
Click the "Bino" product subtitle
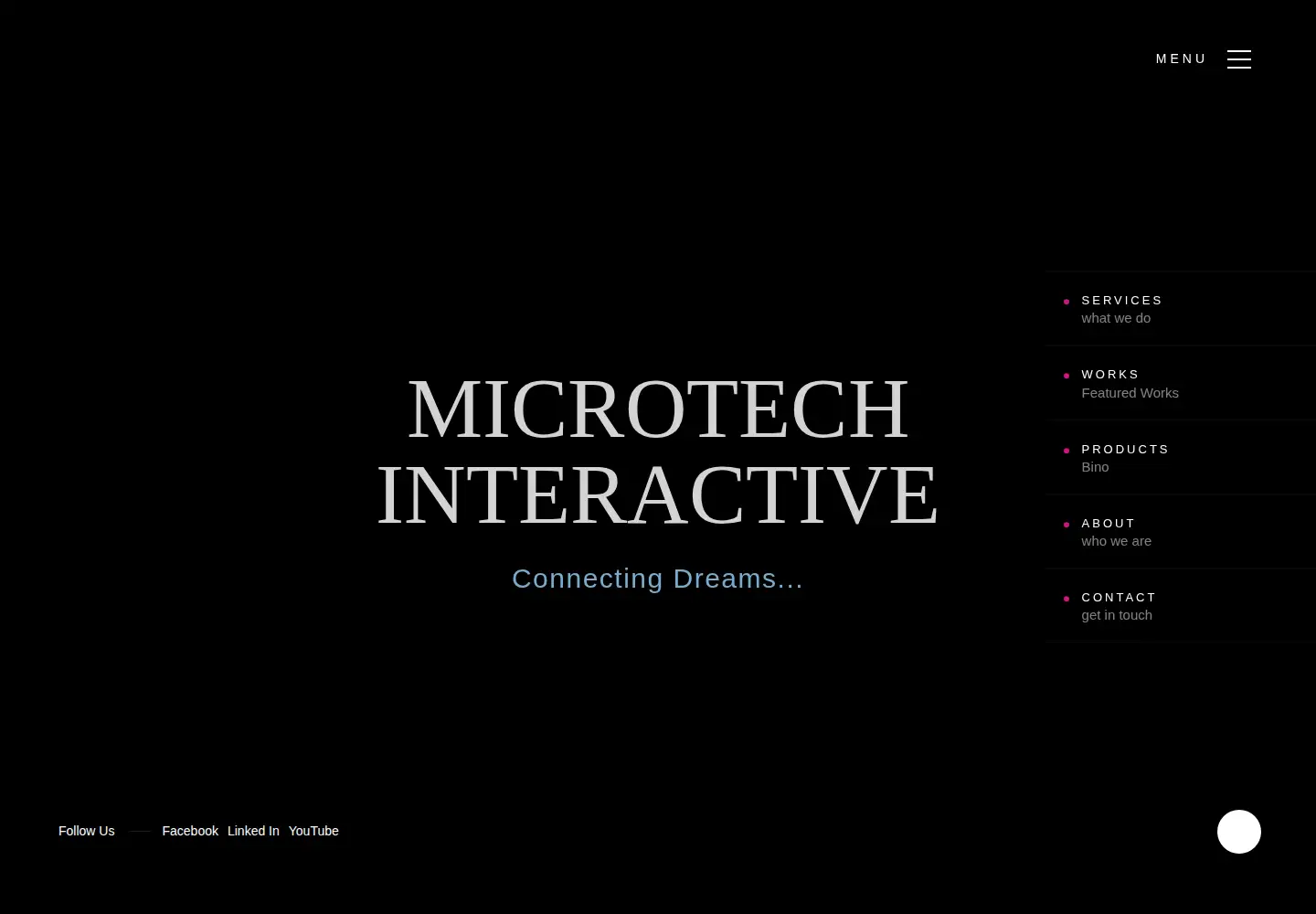tap(1095, 467)
